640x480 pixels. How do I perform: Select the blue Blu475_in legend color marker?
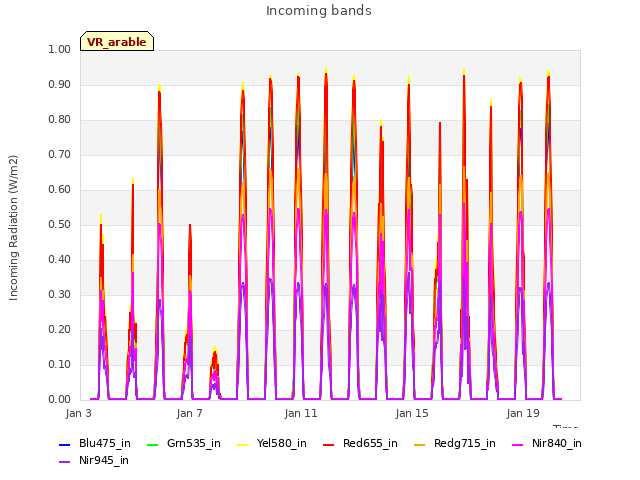(x=65, y=444)
